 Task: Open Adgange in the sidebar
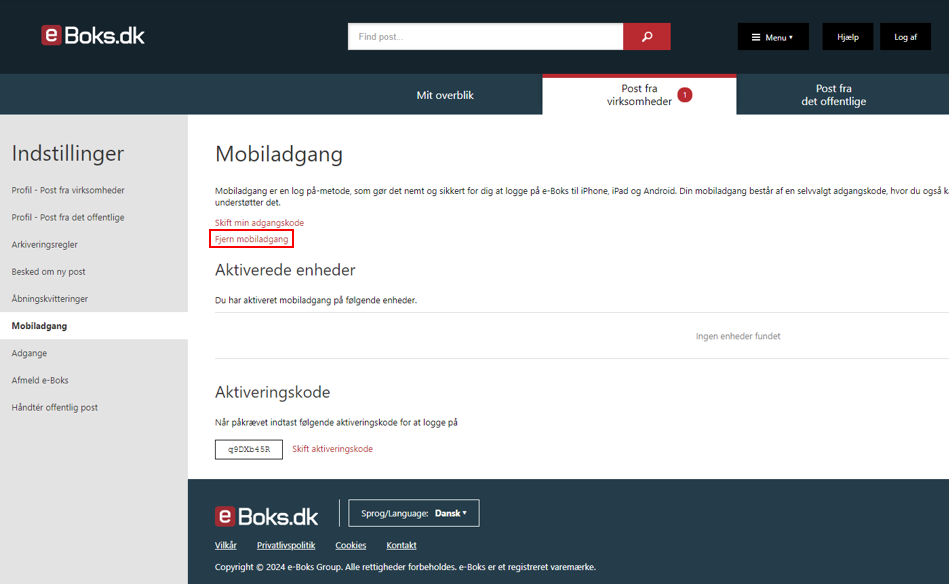pyautogui.click(x=29, y=353)
